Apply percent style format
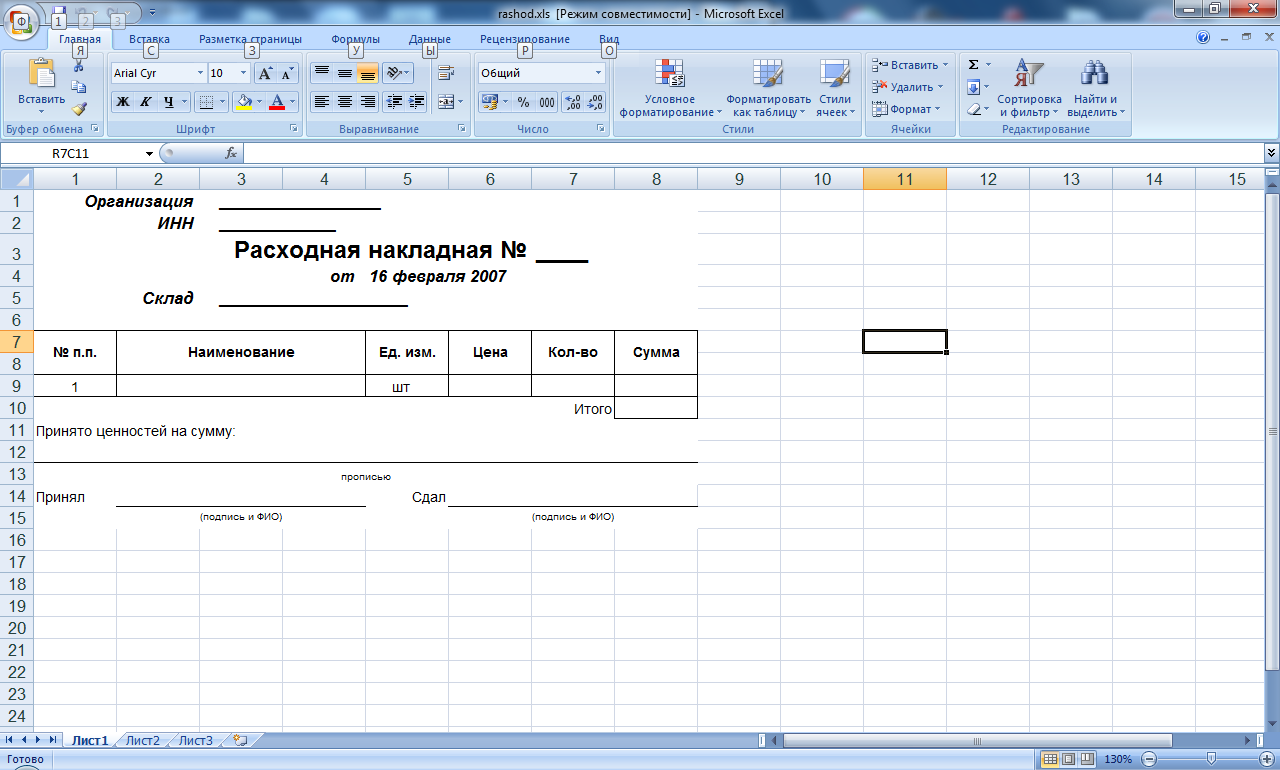 click(523, 101)
